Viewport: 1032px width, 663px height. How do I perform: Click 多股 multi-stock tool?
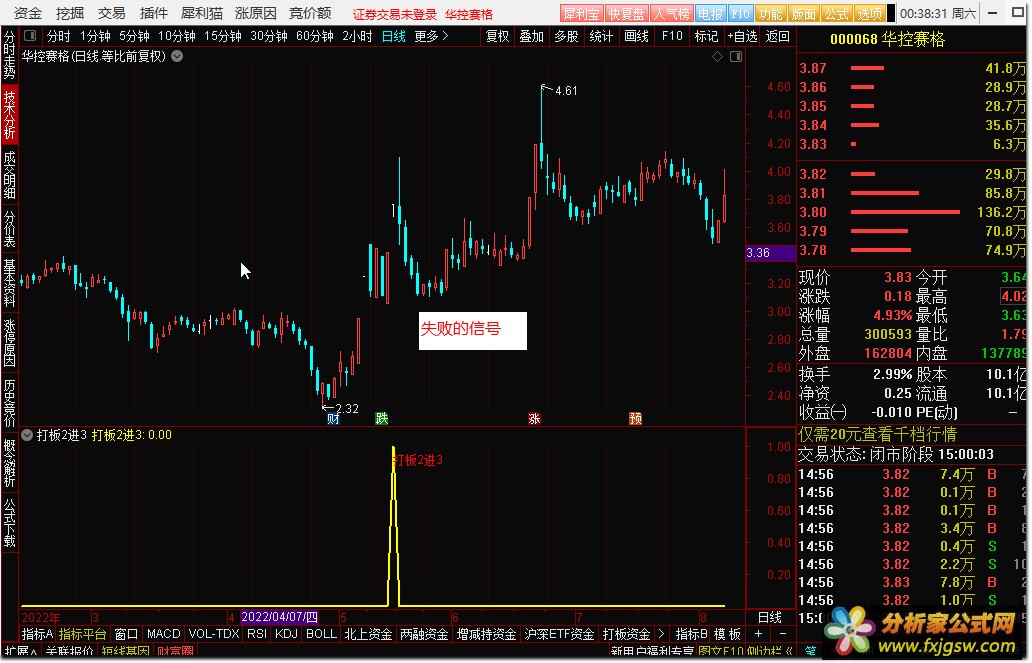coord(566,36)
